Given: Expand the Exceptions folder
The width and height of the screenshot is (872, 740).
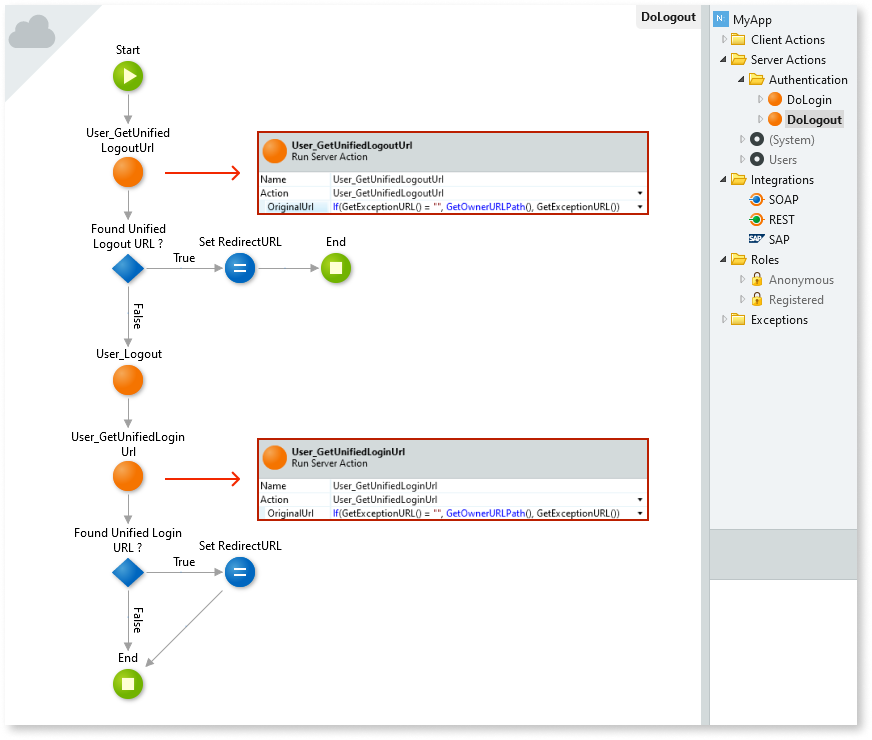Looking at the screenshot, I should (x=724, y=320).
